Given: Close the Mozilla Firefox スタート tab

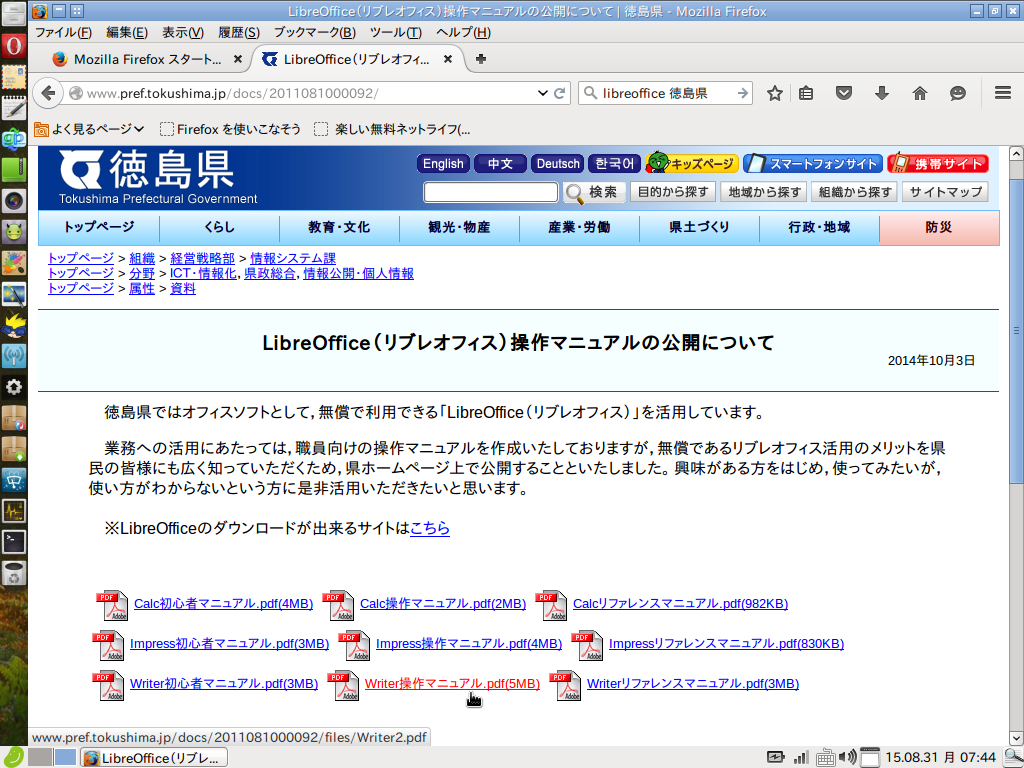Looking at the screenshot, I should (238, 59).
